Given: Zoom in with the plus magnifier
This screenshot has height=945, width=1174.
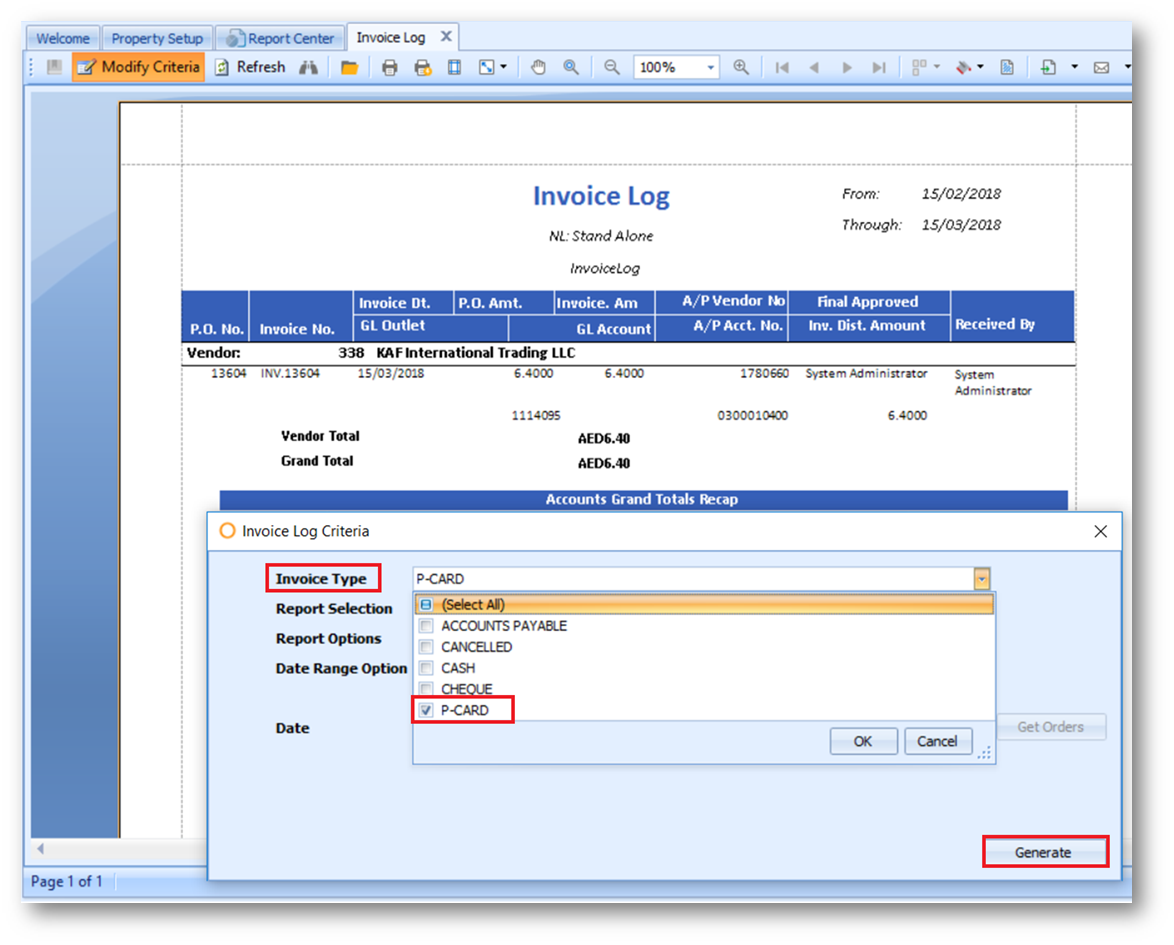Looking at the screenshot, I should point(741,67).
